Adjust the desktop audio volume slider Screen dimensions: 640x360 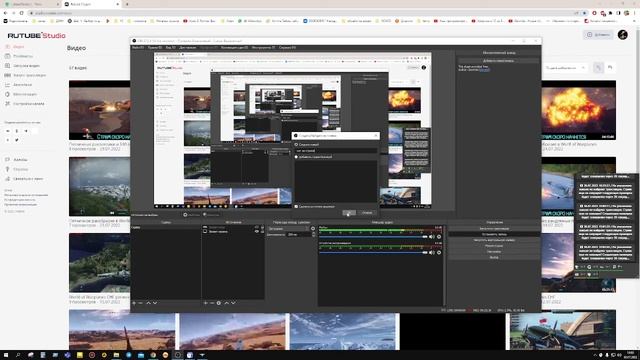pos(373,253)
